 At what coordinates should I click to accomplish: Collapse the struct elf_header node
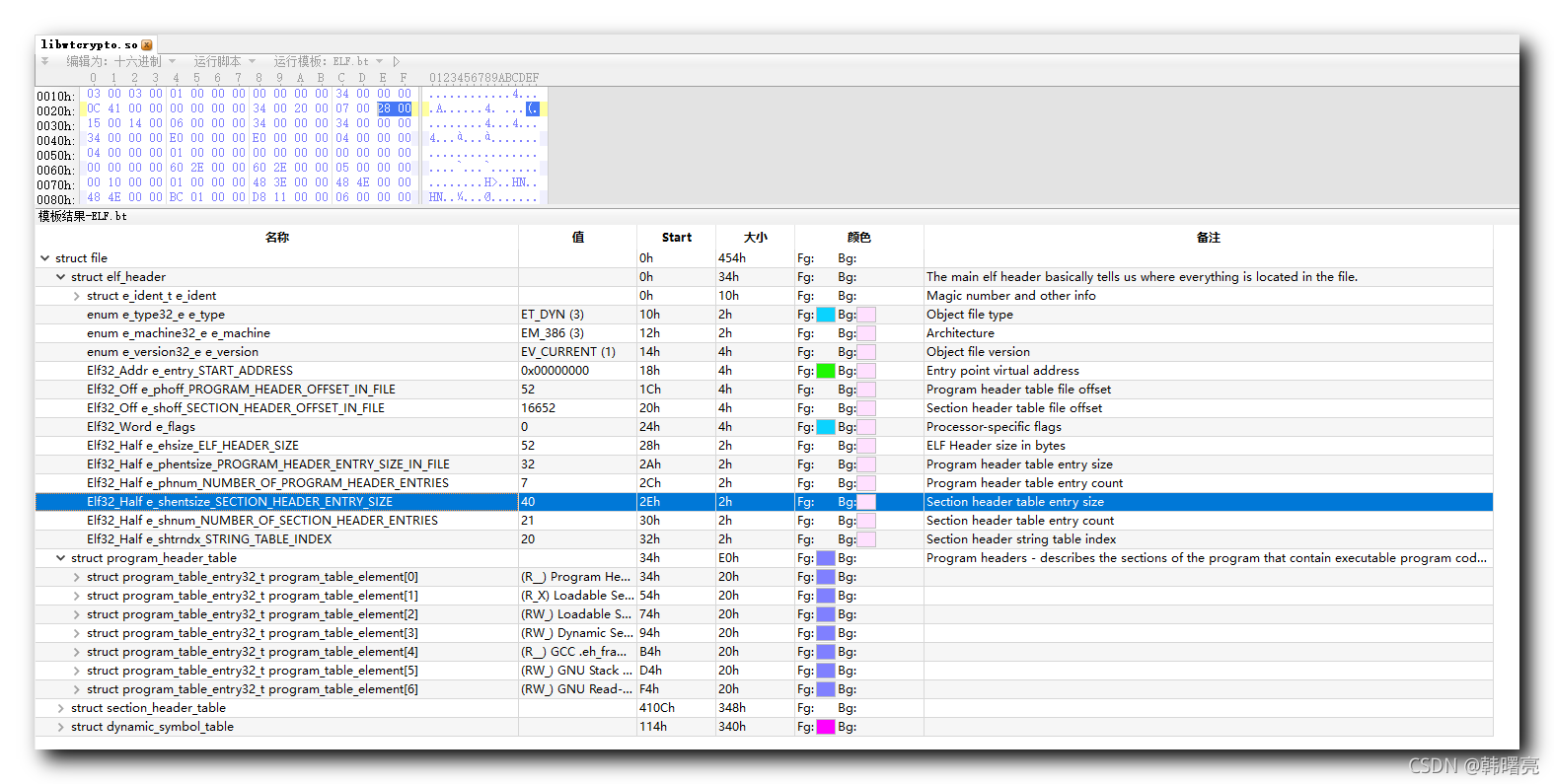pyautogui.click(x=61, y=277)
